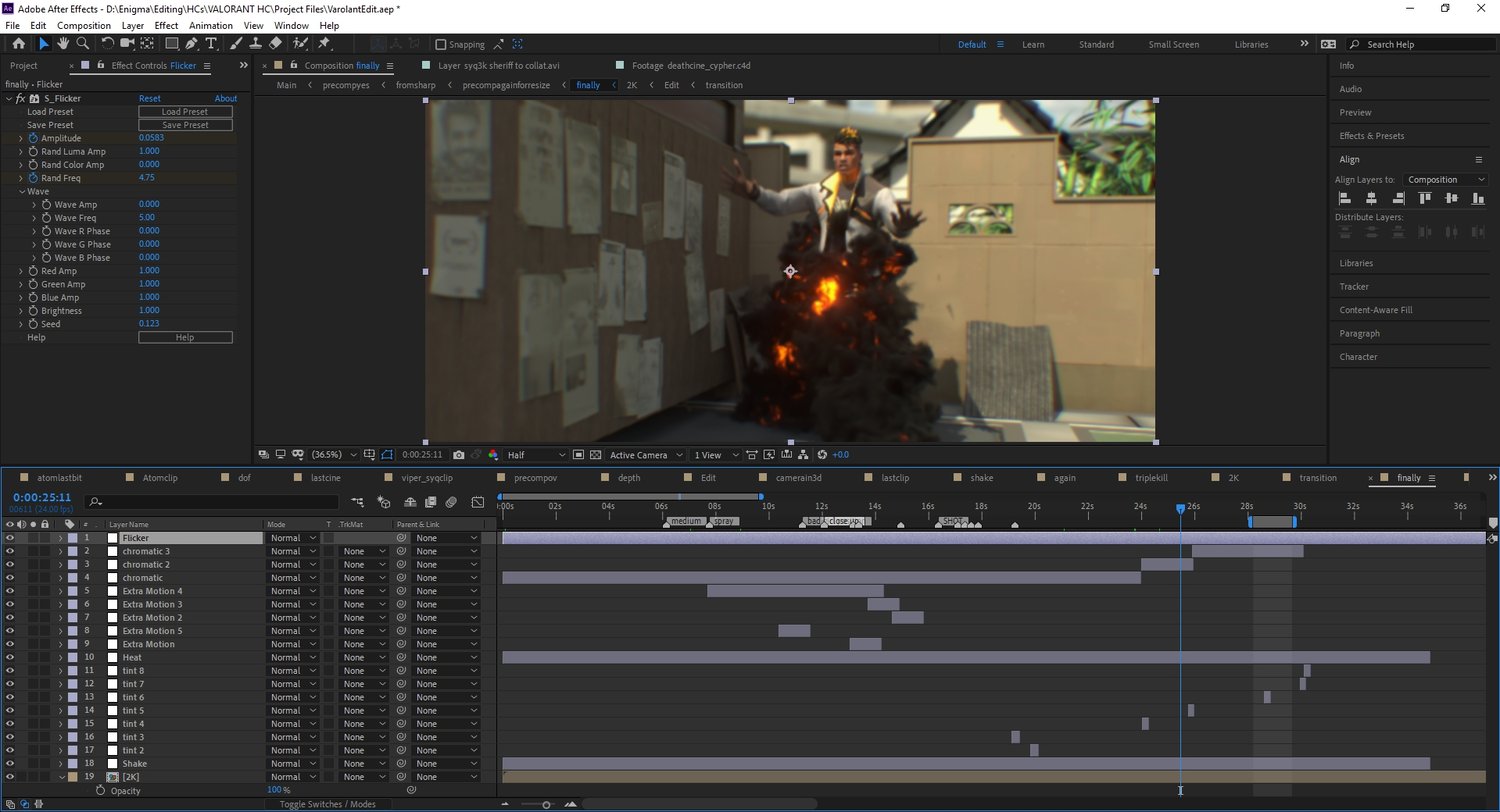Click the timeline zoom slider handle

coord(546,804)
